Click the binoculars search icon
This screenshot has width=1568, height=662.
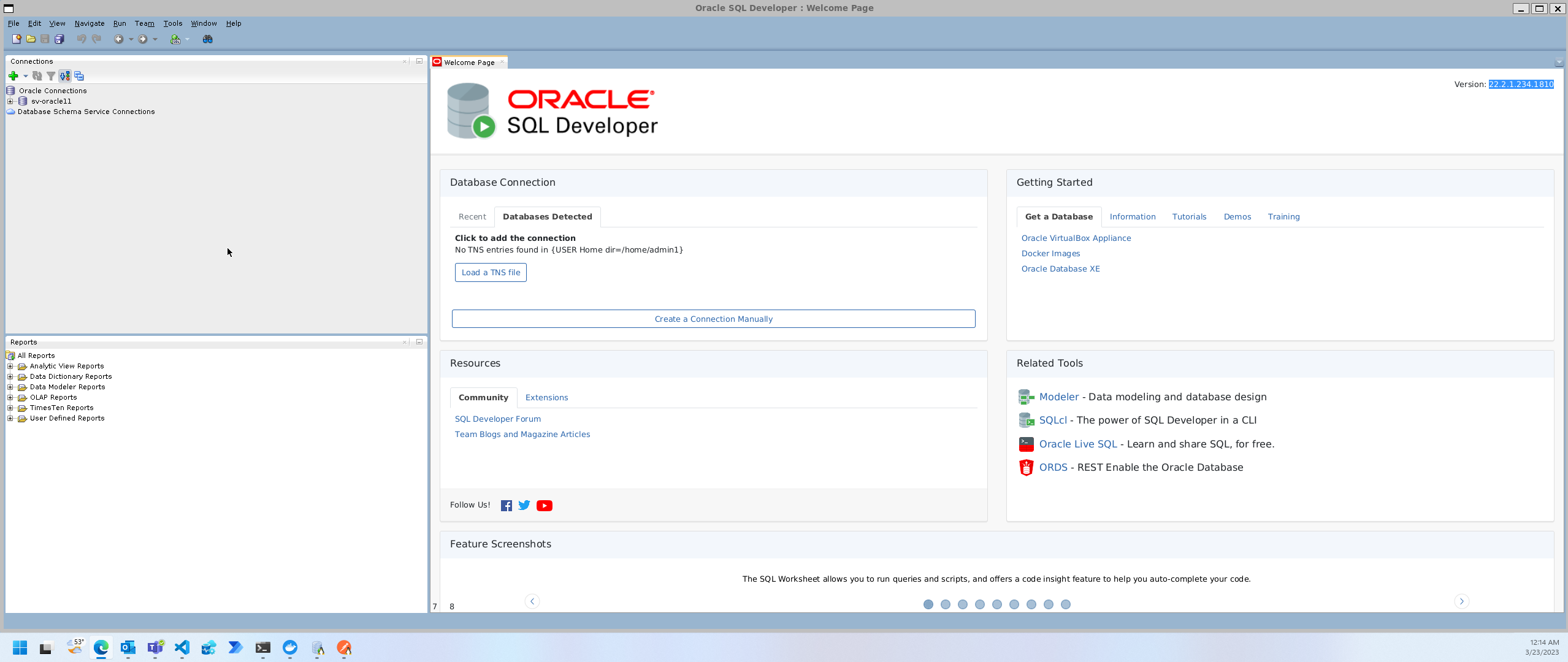point(208,39)
